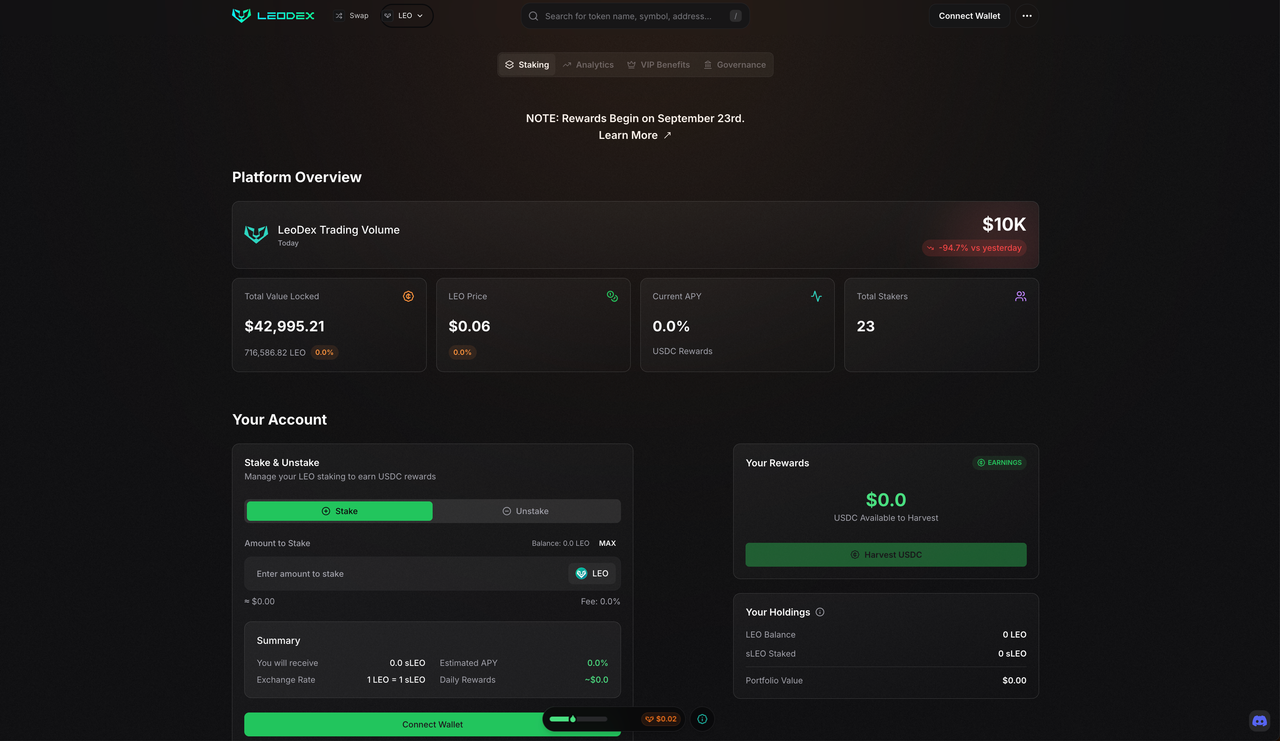Click the Total Stakers people icon
1280x741 pixels.
(x=1020, y=296)
